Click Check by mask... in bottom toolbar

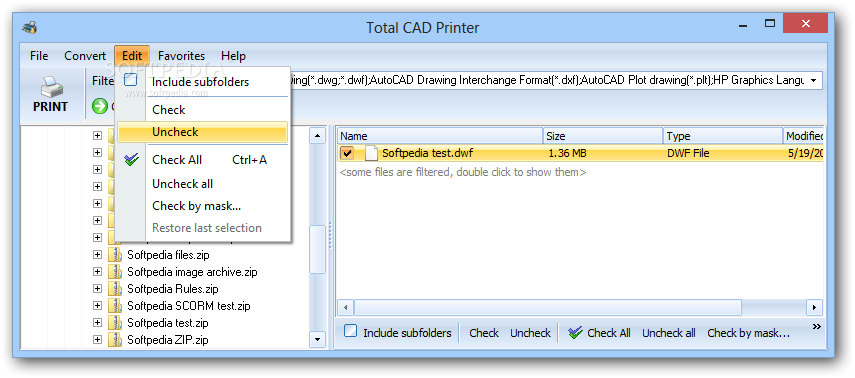point(749,333)
